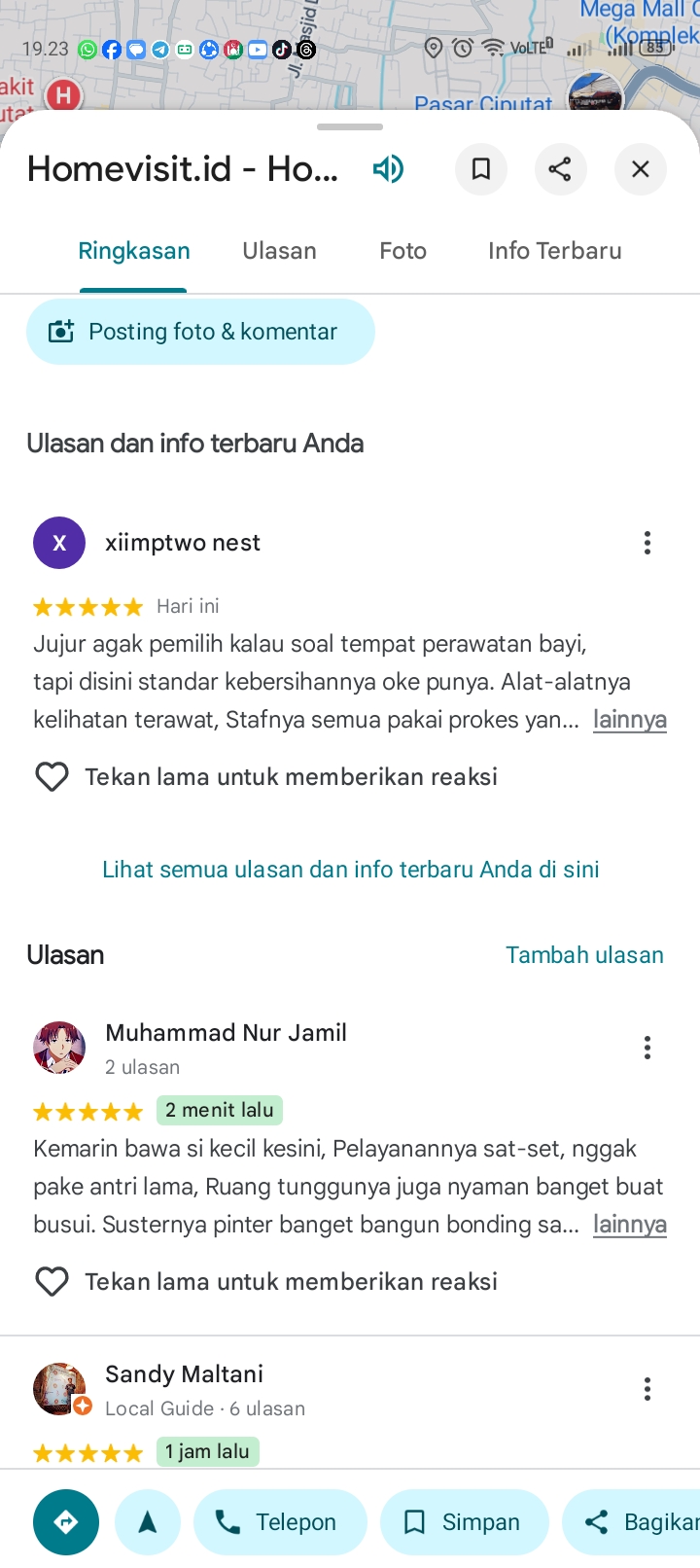The width and height of the screenshot is (700, 1568).
Task: Like xiimptwo nest's review with the heart icon
Action: [52, 776]
